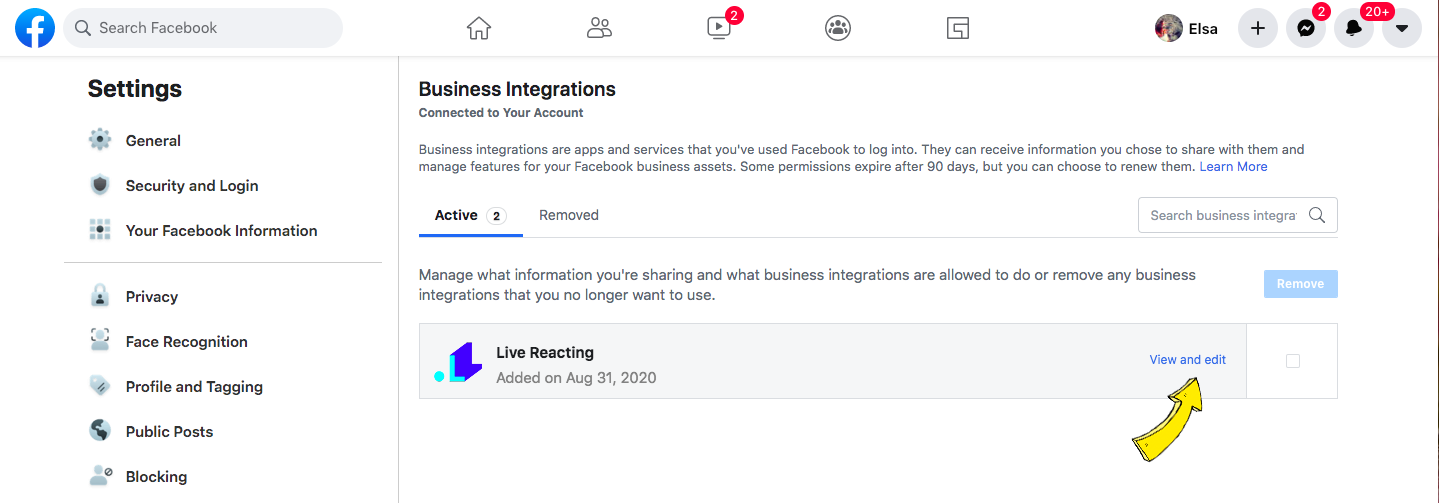Click the Learn More link
Screen dimensions: 1439x503
[x=1233, y=167]
